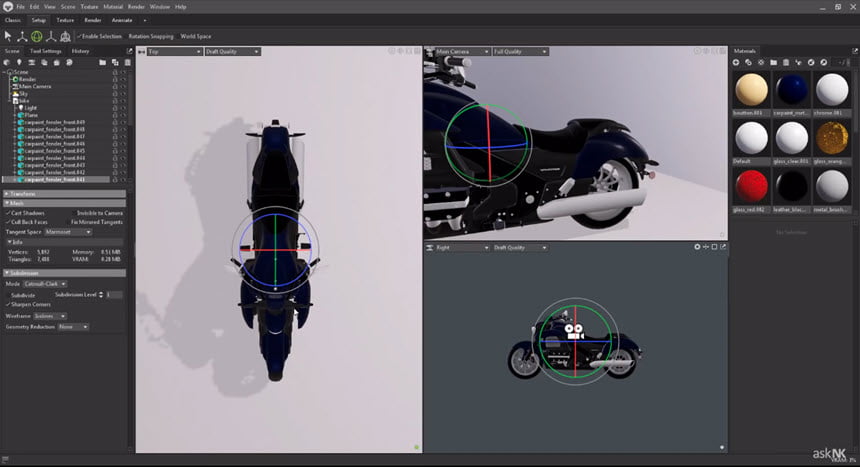This screenshot has height=467, width=860.
Task: Delete material using Materials trash icon
Action: point(786,63)
